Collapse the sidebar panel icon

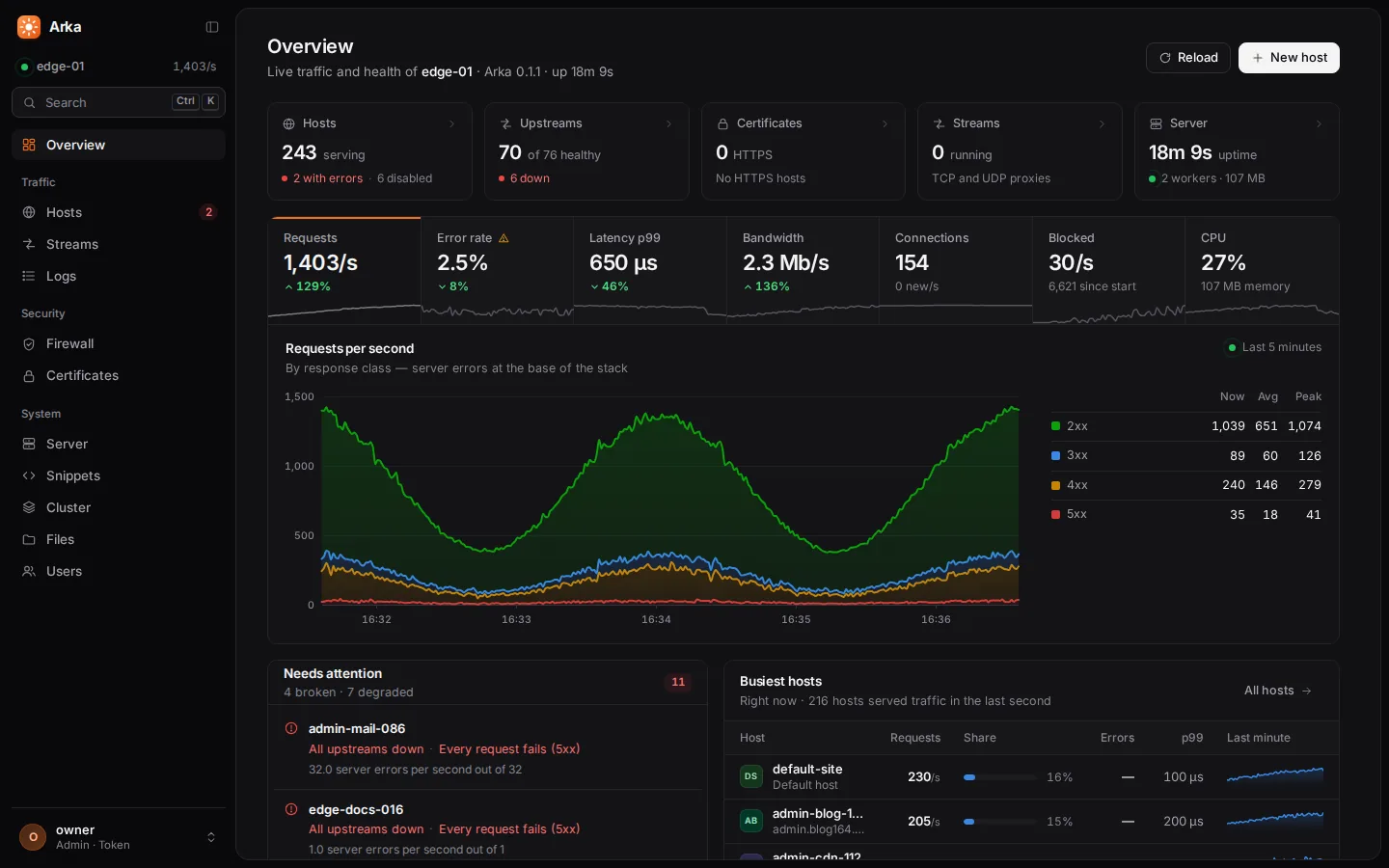pos(212,27)
